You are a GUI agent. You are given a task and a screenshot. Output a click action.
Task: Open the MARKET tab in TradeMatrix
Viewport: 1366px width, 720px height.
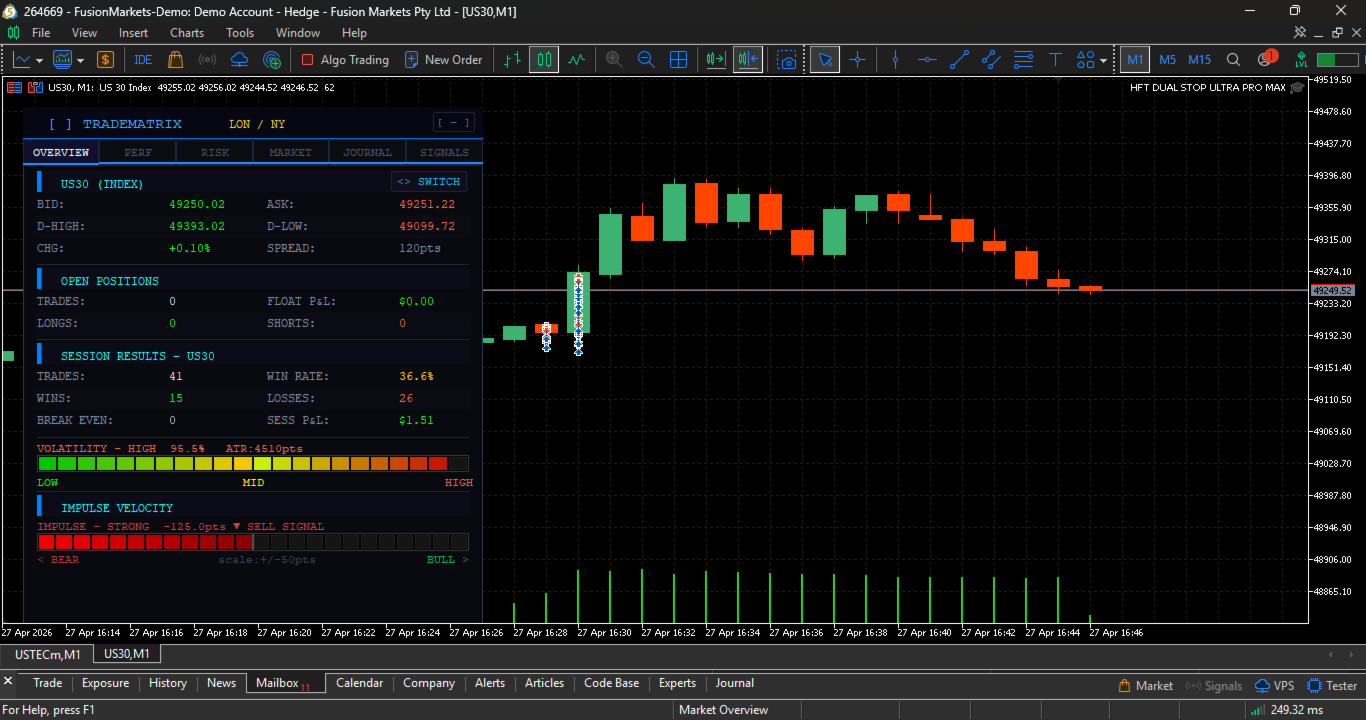291,153
